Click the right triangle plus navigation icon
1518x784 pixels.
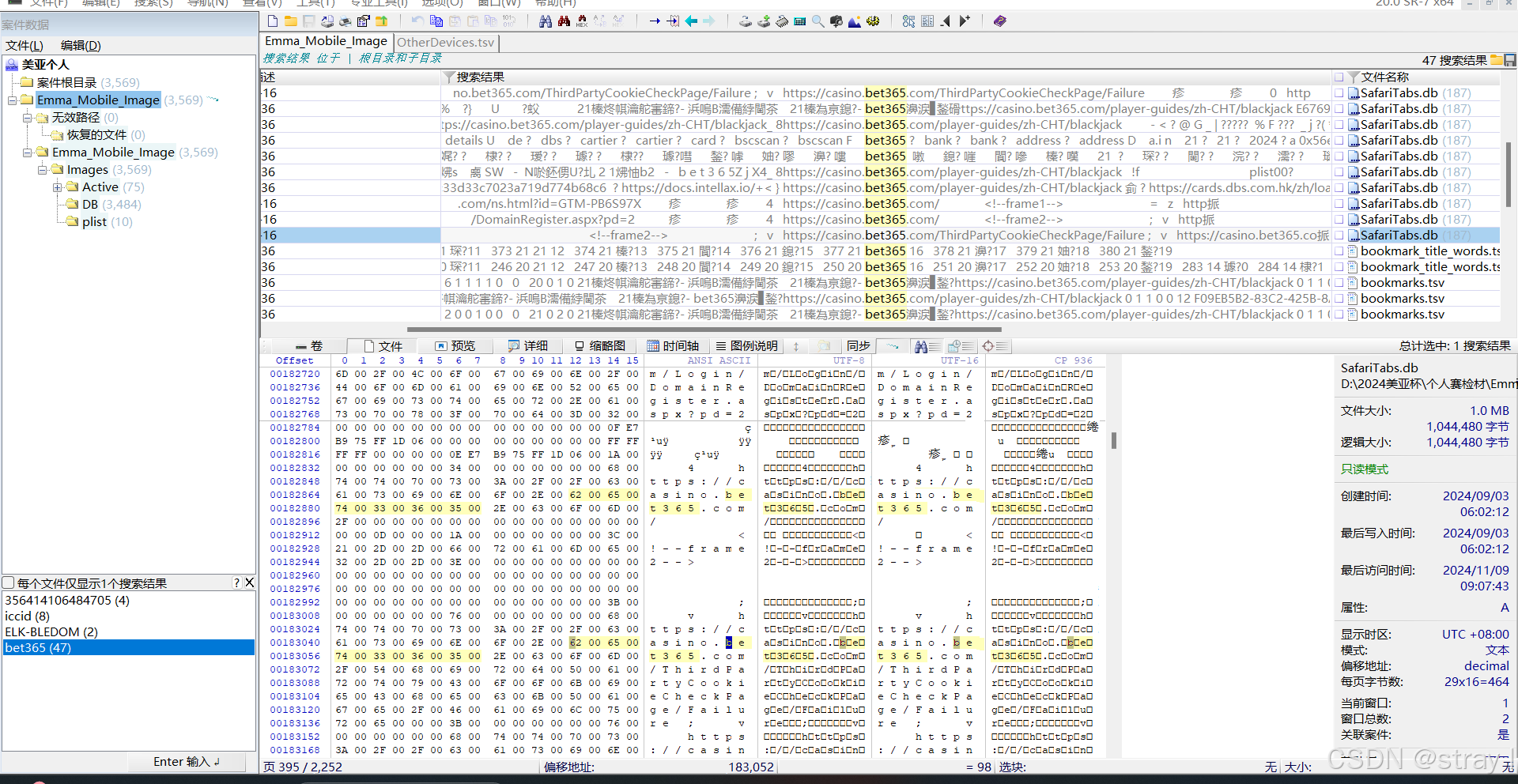[x=964, y=21]
